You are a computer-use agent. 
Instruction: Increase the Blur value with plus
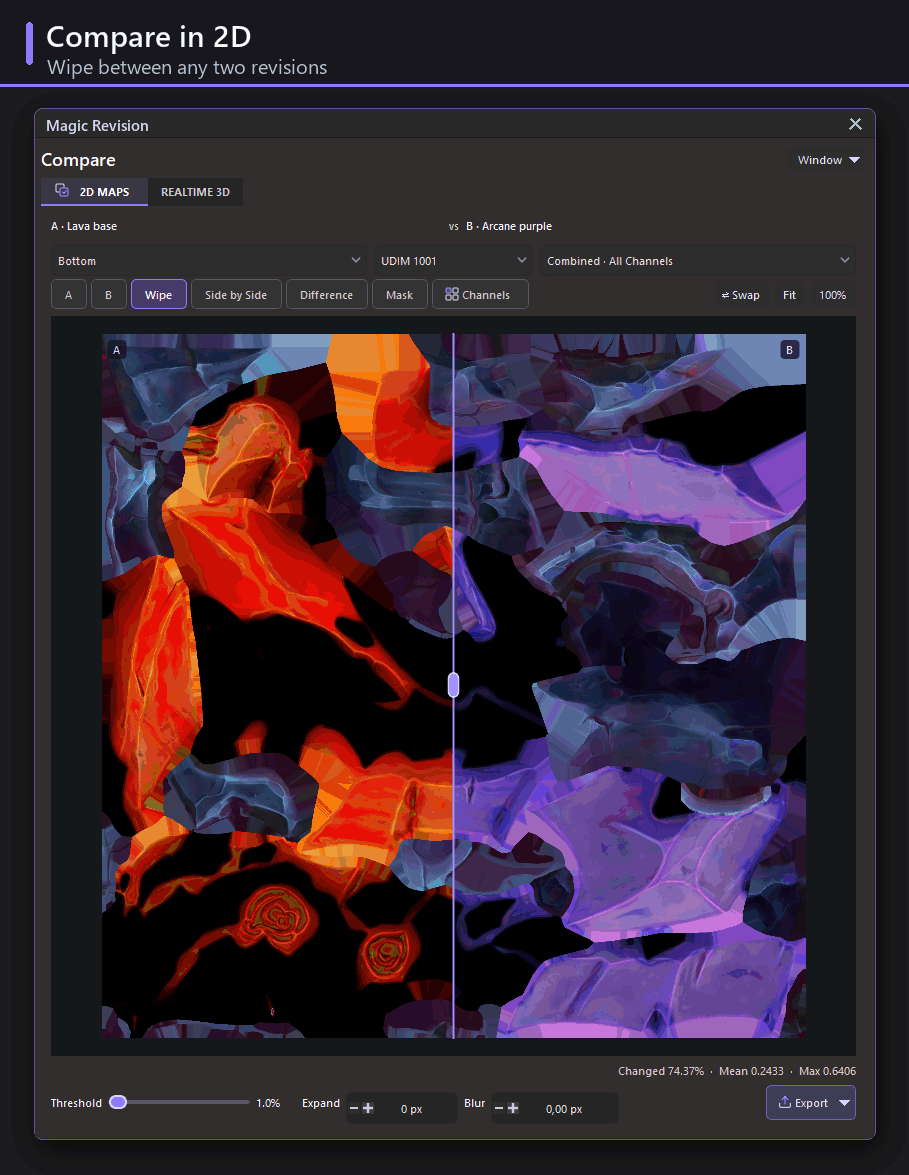pos(513,1108)
